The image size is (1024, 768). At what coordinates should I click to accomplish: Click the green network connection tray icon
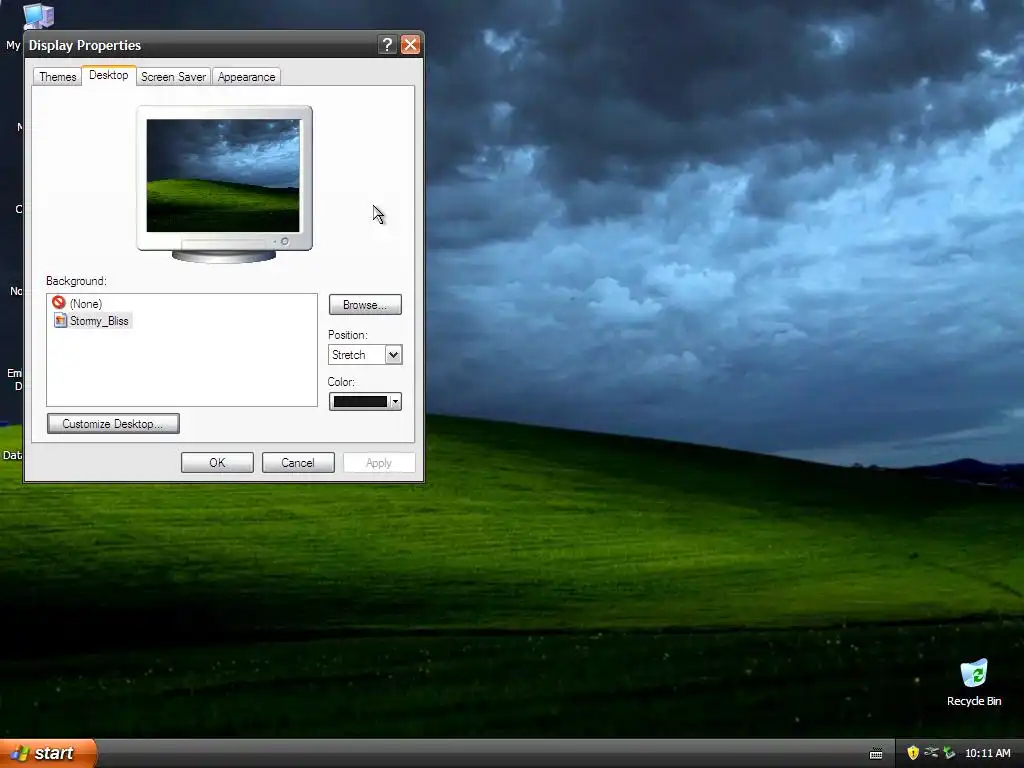949,753
